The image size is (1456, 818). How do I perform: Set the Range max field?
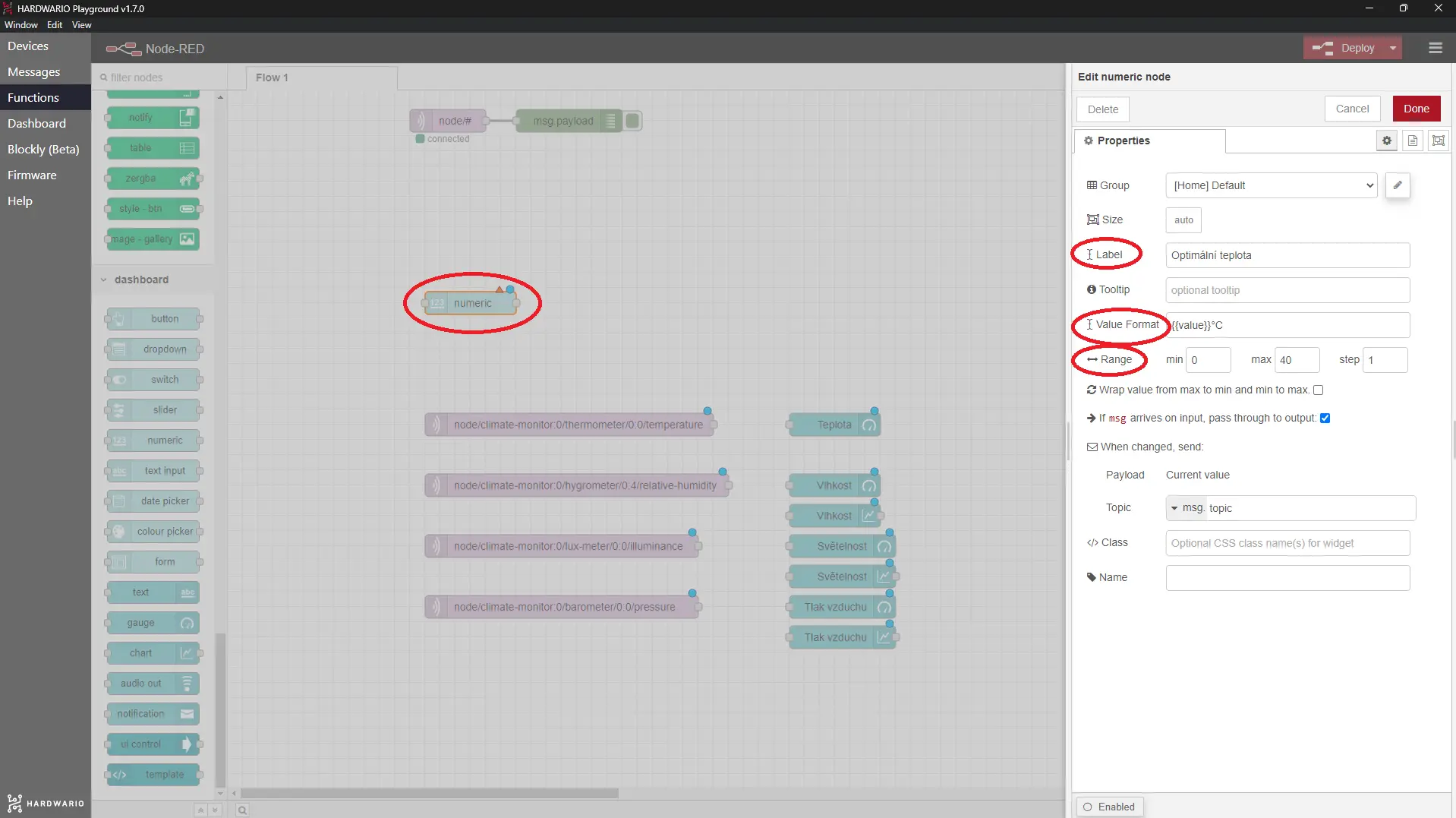tap(1297, 360)
